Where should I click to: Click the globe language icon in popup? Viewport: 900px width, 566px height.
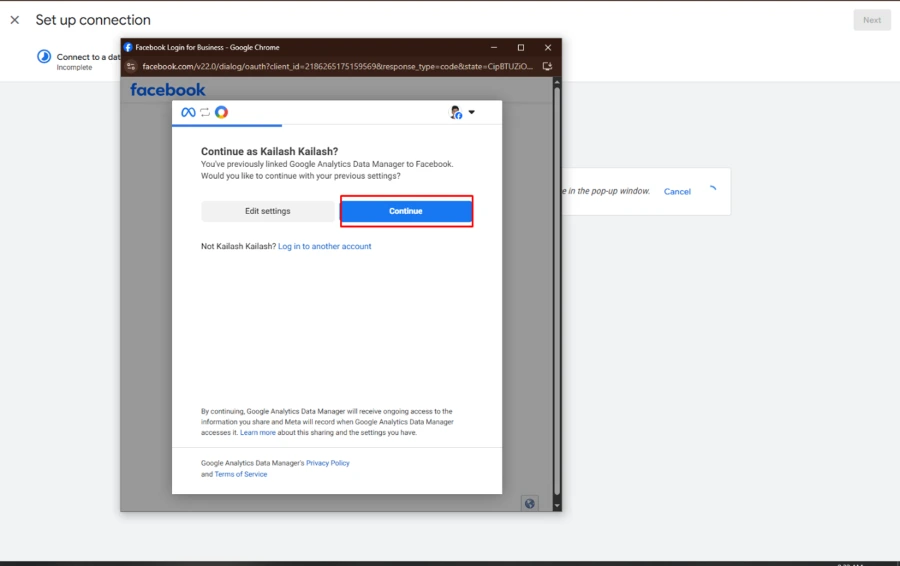pos(530,503)
